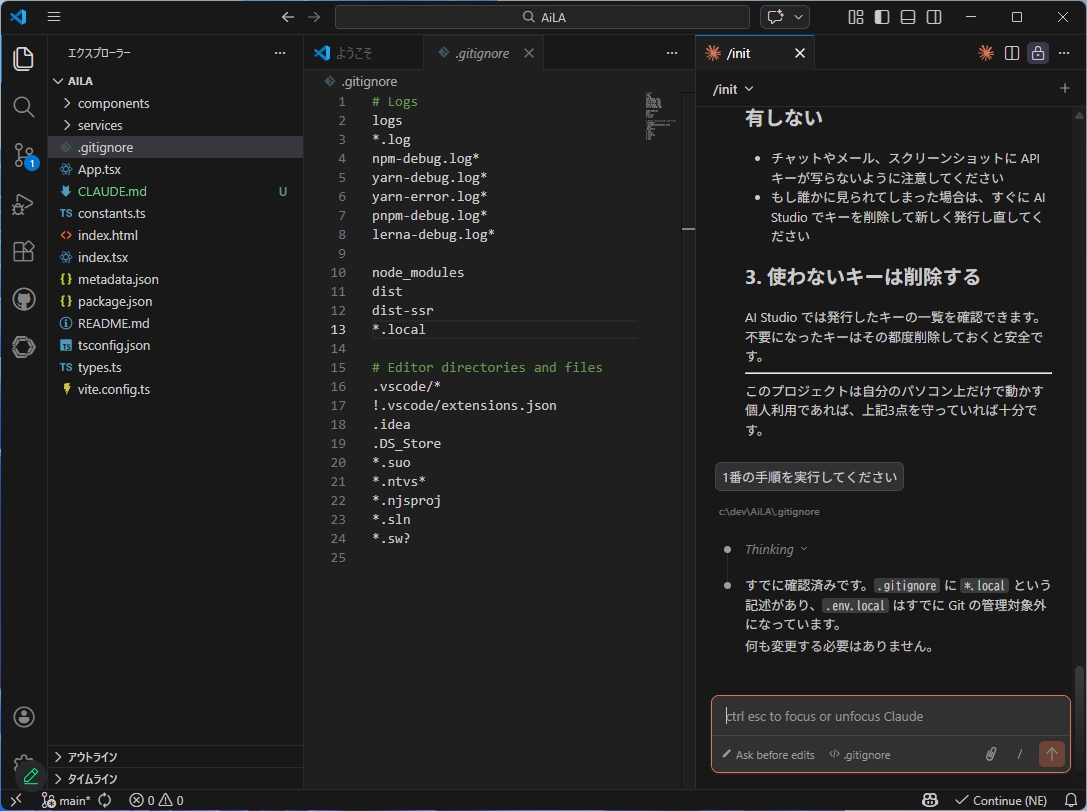Viewport: 1087px width, 811px height.
Task: Open vite.config.ts in the explorer
Action: pyautogui.click(x=175, y=390)
